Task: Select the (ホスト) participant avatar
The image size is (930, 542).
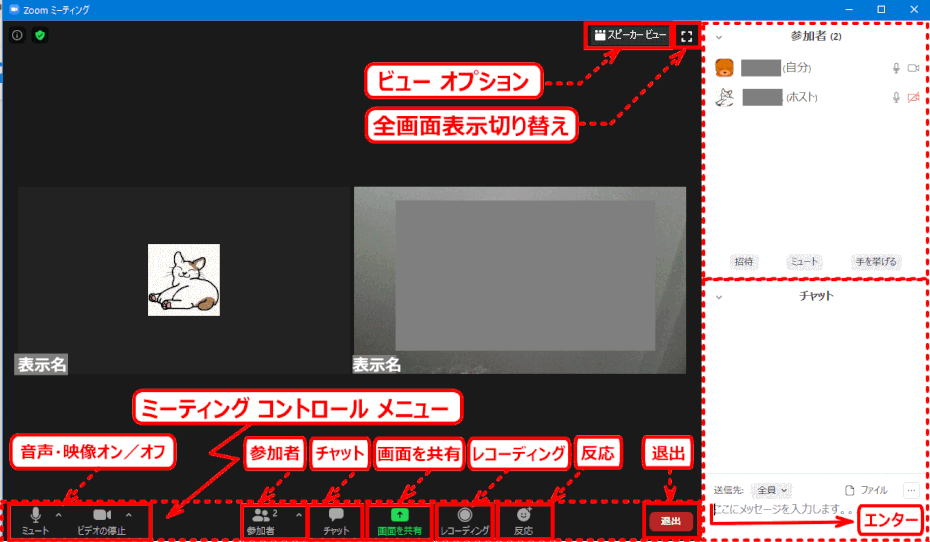Action: coord(724,97)
